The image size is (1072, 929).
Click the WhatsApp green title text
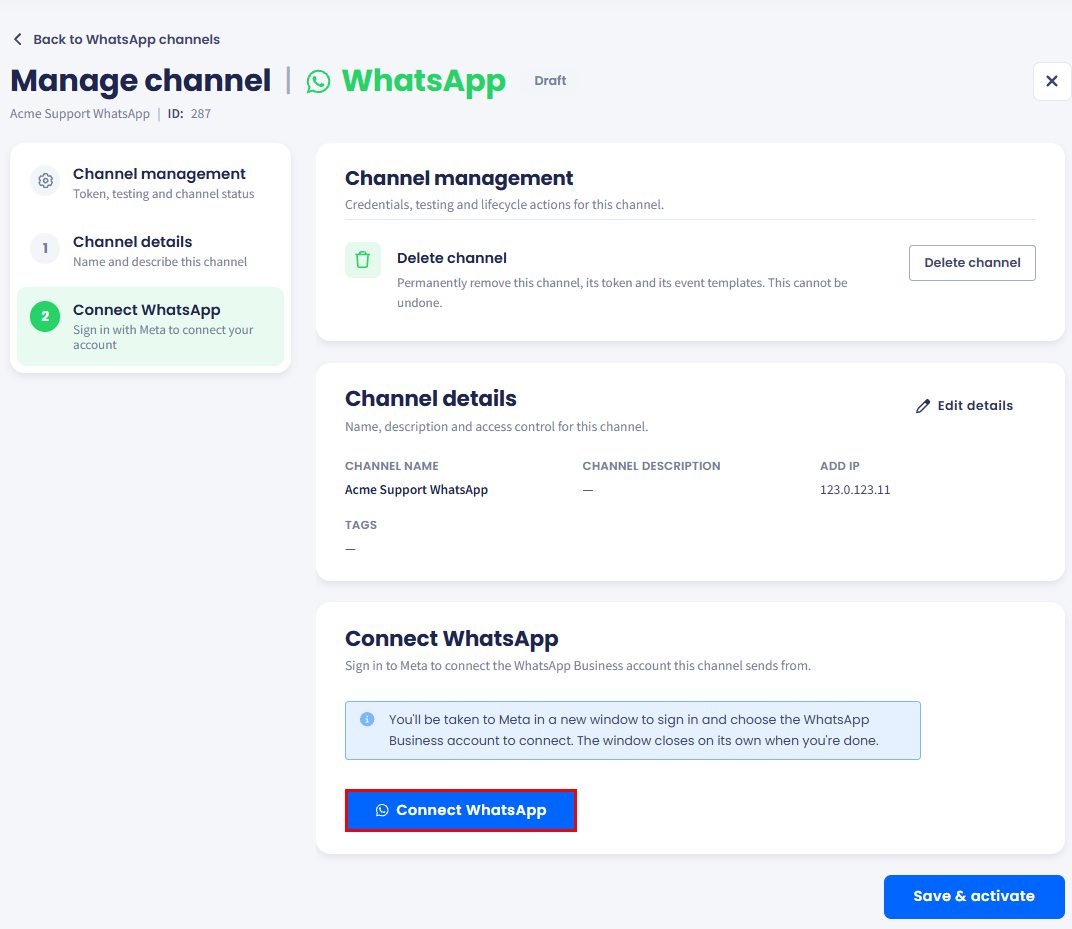pos(423,81)
